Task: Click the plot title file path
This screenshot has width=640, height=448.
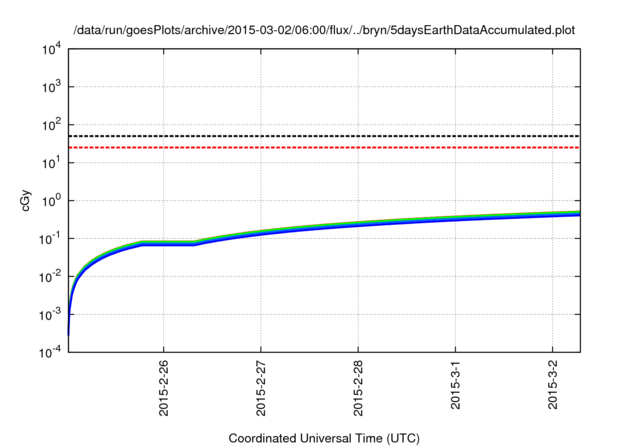Action: [324, 30]
